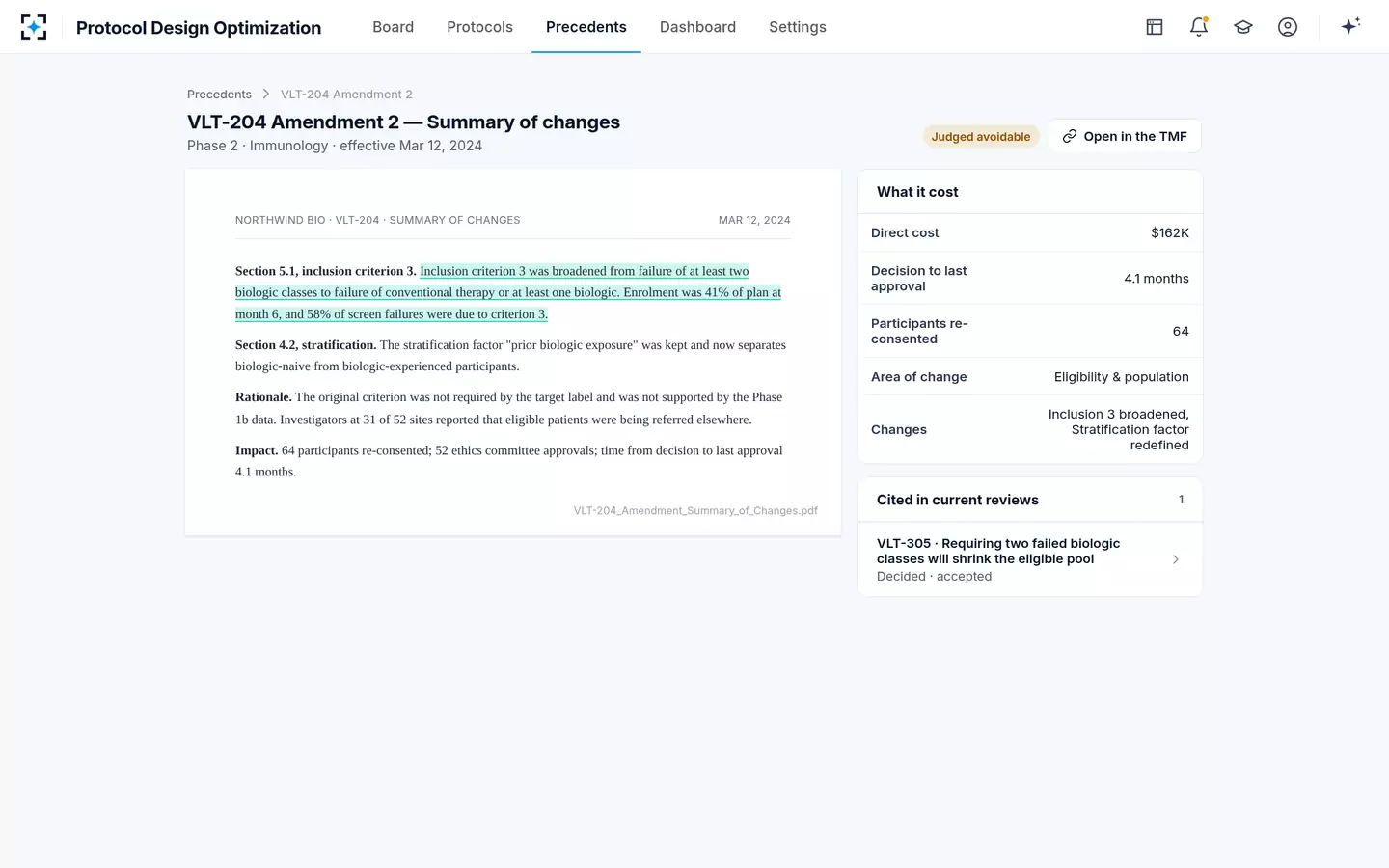The height and width of the screenshot is (868, 1389).
Task: Click the Eligibility & population value
Action: 1122,377
